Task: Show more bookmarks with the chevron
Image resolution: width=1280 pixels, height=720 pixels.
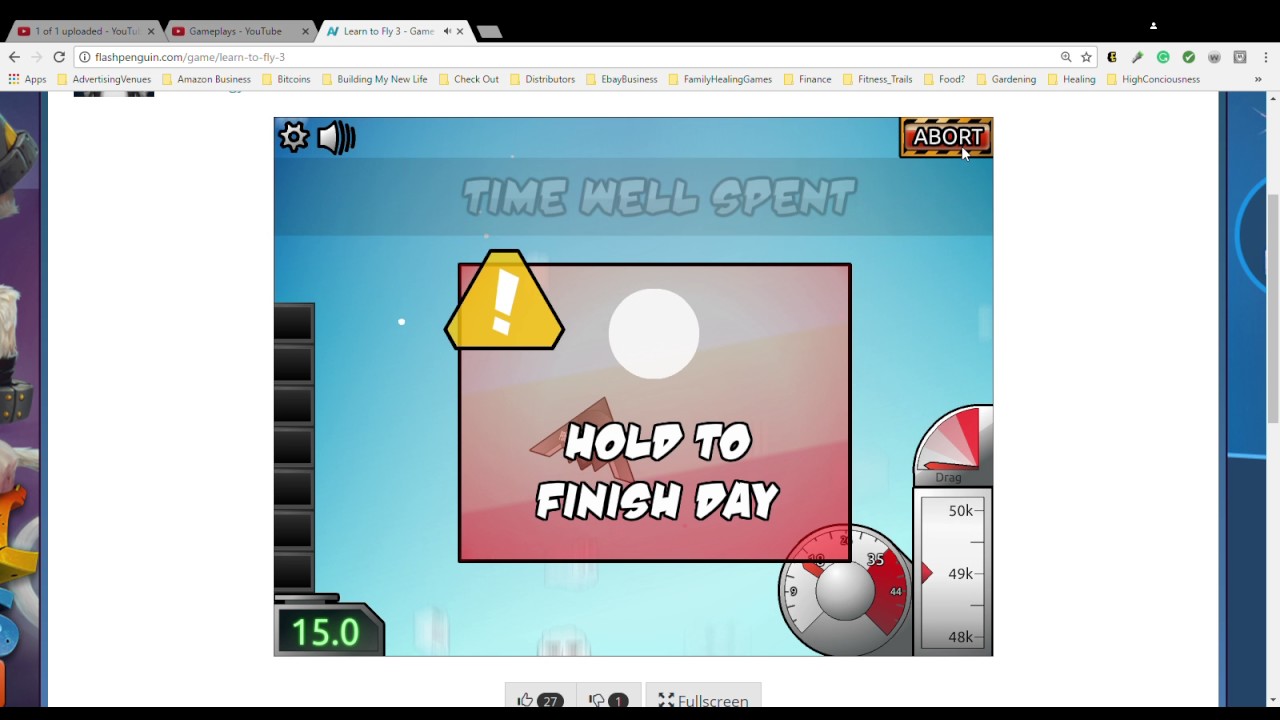Action: click(x=1258, y=79)
